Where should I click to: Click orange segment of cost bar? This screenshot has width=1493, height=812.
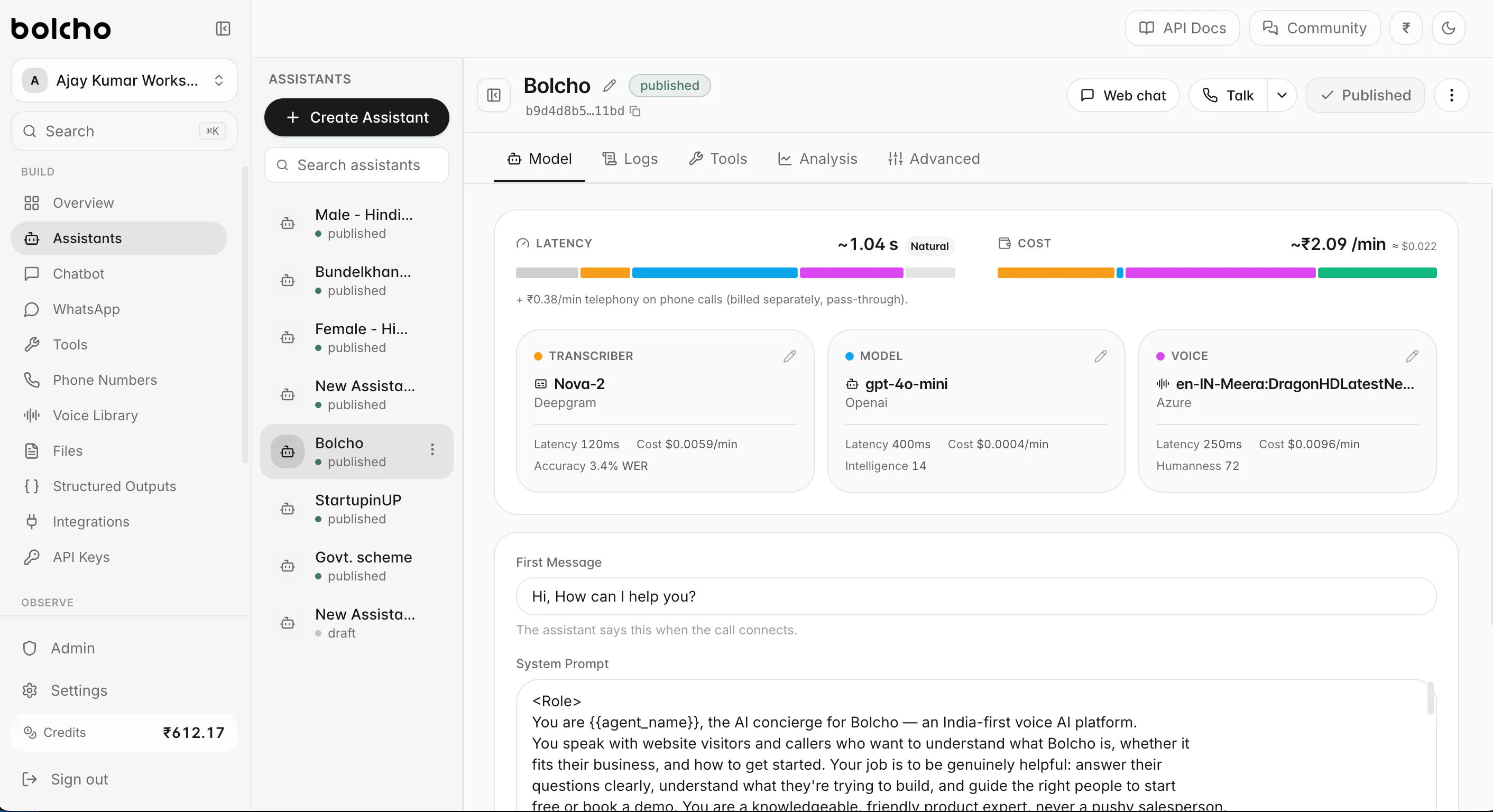[1055, 273]
